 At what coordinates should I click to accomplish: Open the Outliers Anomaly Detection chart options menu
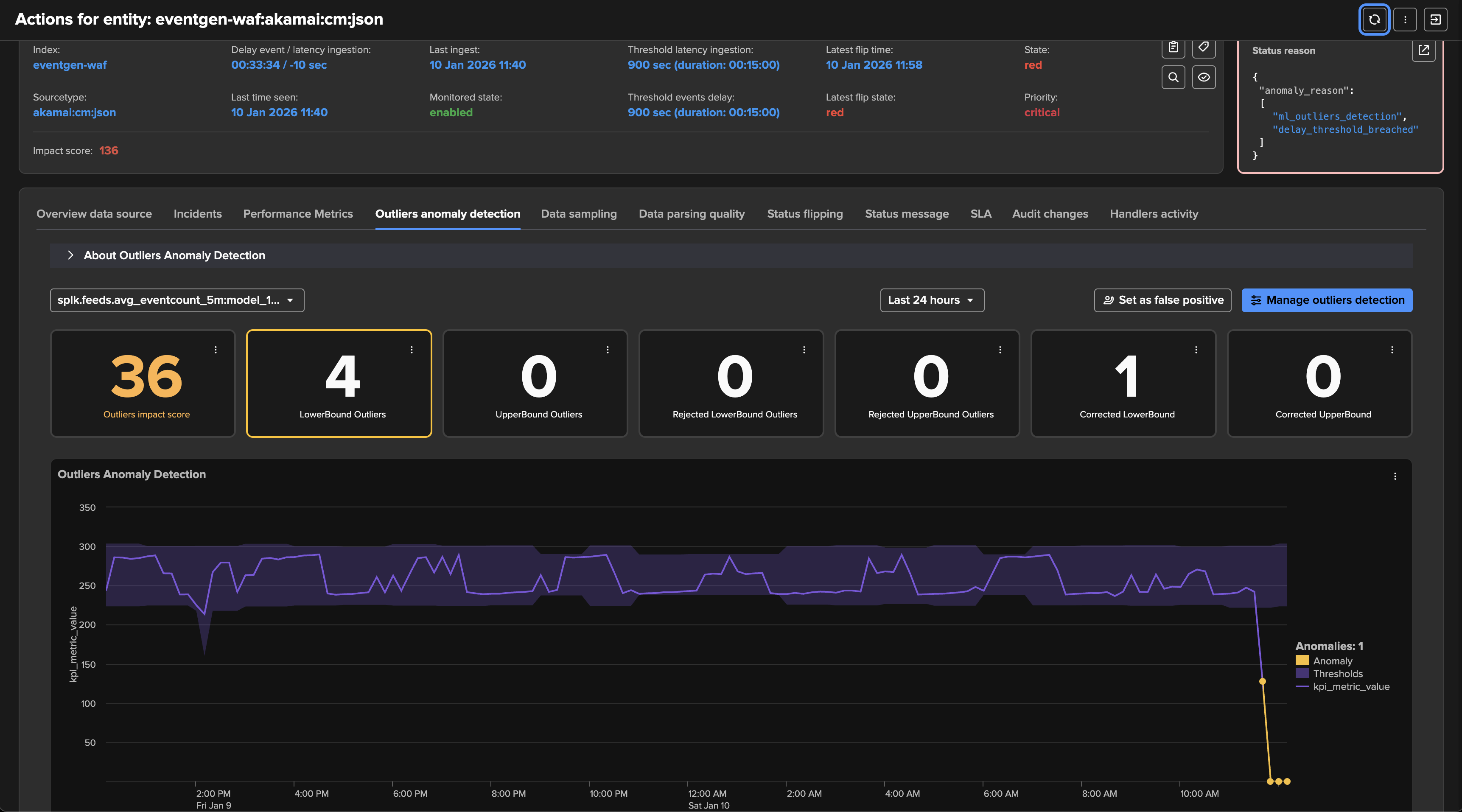1395,476
